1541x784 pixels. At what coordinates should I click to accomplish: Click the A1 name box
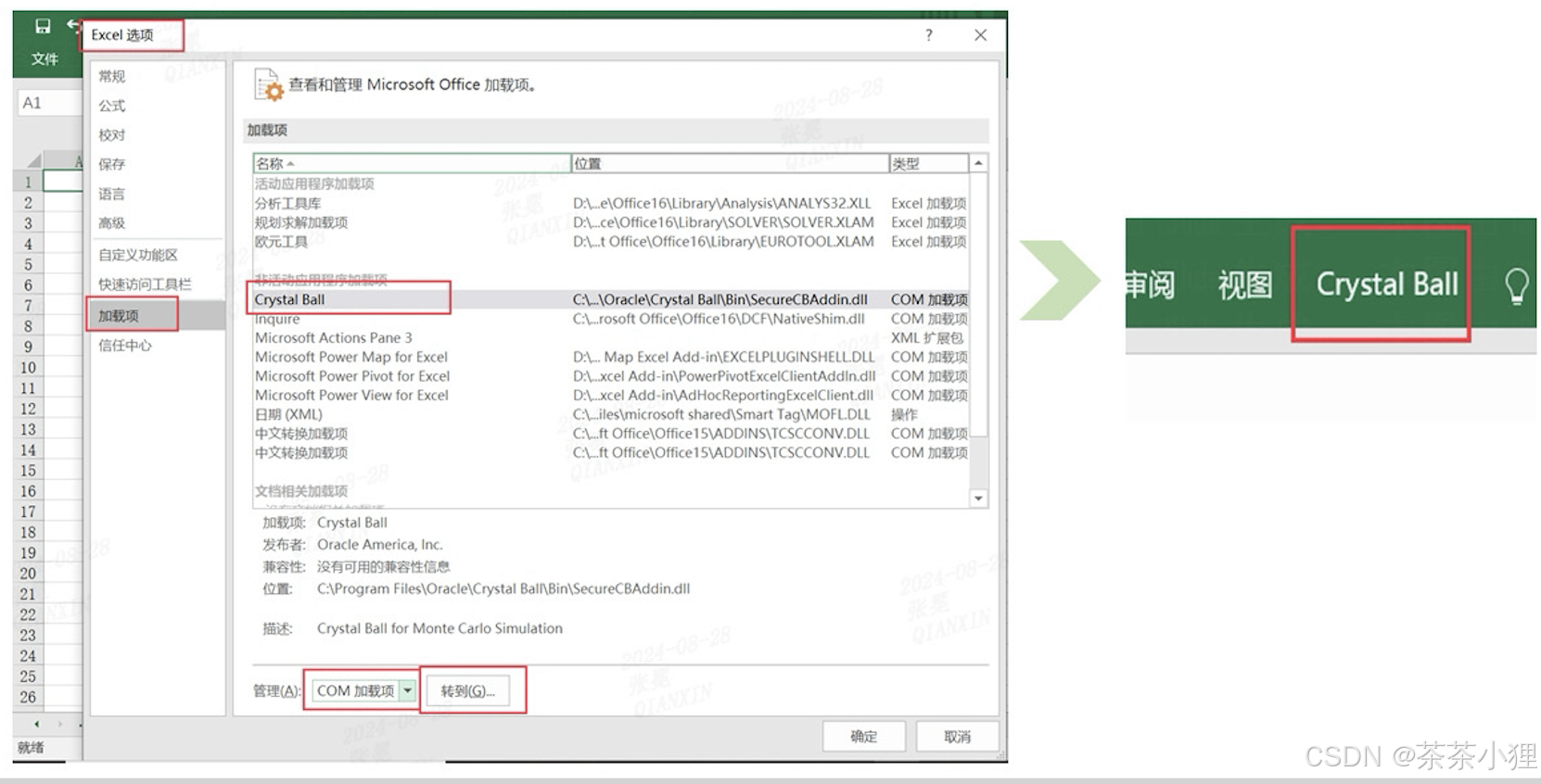pos(48,103)
